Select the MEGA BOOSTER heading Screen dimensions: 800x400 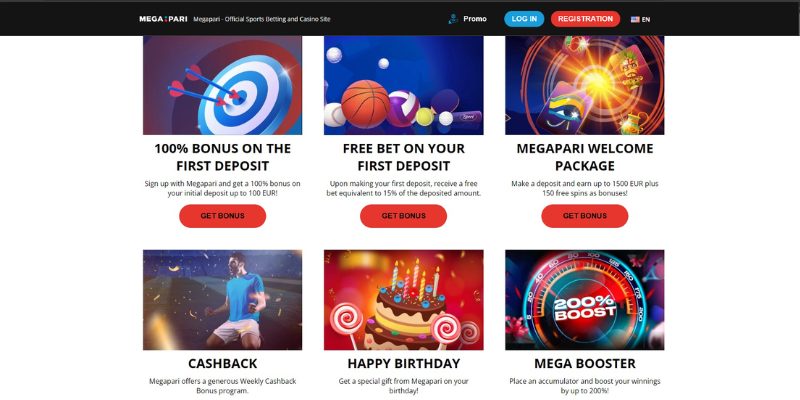pos(585,363)
